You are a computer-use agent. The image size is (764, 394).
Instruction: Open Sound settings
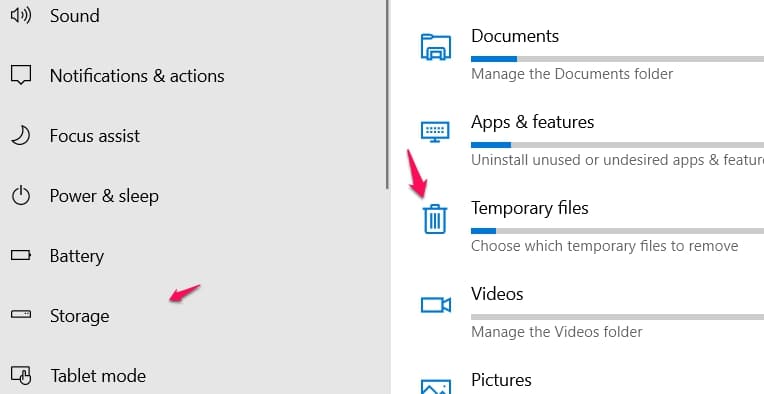pyautogui.click(x=75, y=16)
